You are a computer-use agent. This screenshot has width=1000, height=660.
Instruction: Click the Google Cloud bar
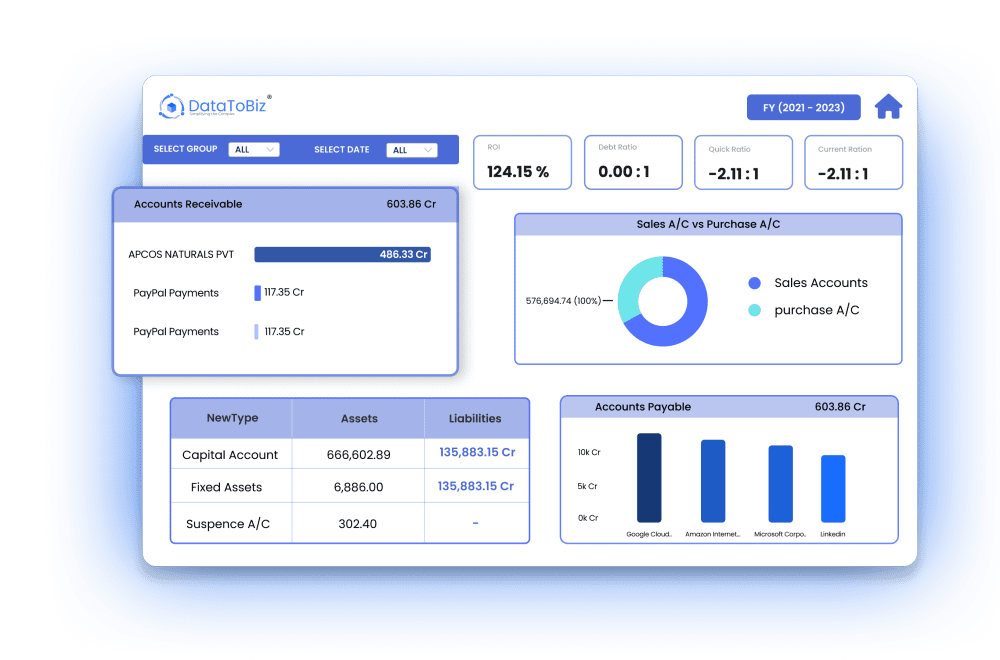click(x=649, y=477)
